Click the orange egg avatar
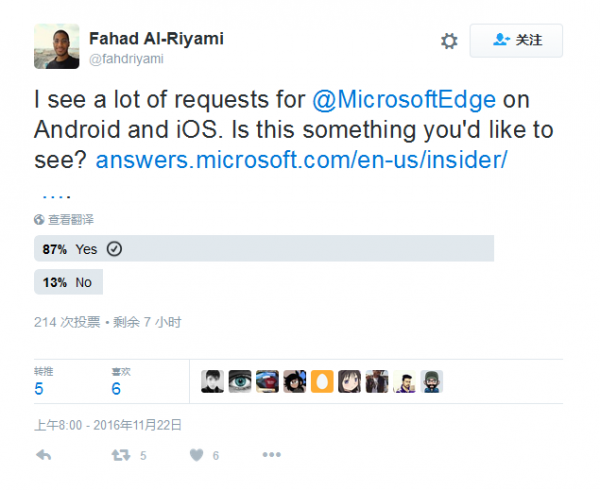The height and width of the screenshot is (490, 600). (322, 381)
